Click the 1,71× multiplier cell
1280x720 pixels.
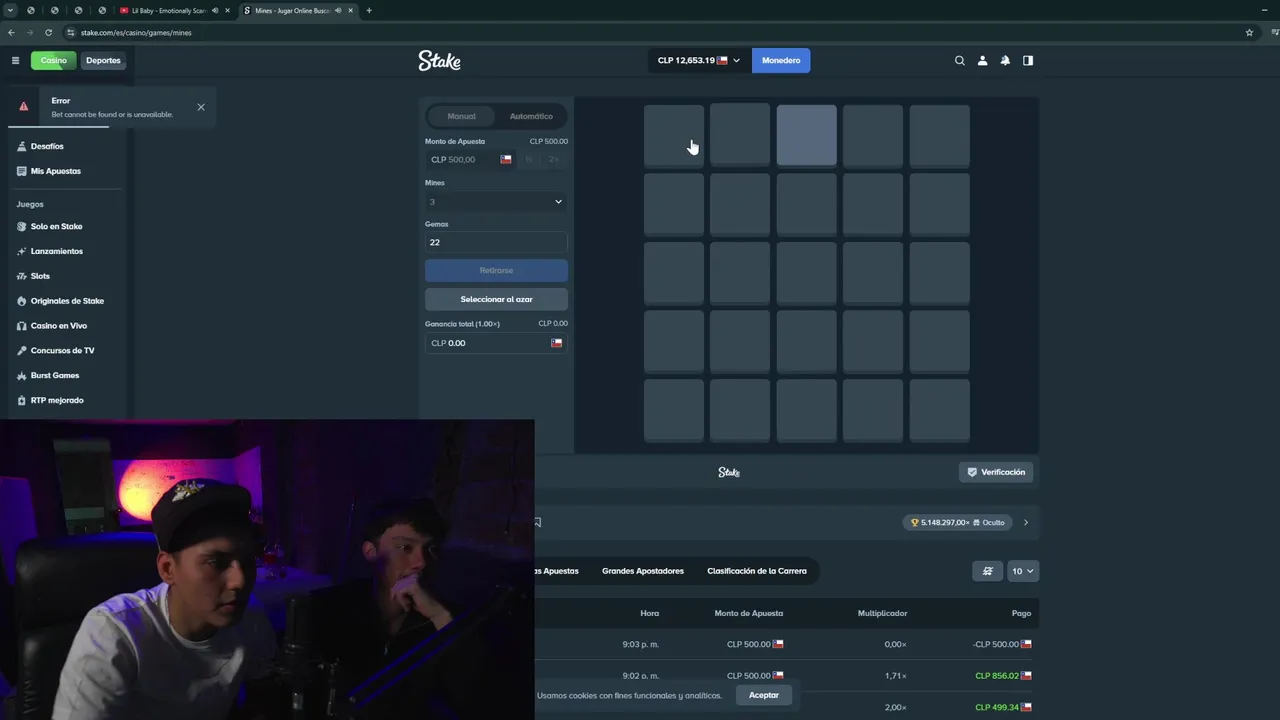895,676
